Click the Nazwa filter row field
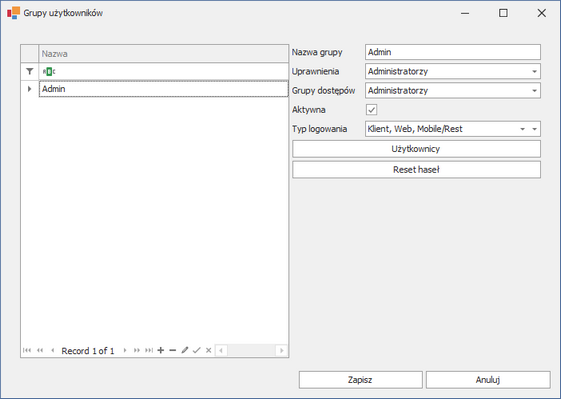This screenshot has width=561, height=399. pos(163,72)
